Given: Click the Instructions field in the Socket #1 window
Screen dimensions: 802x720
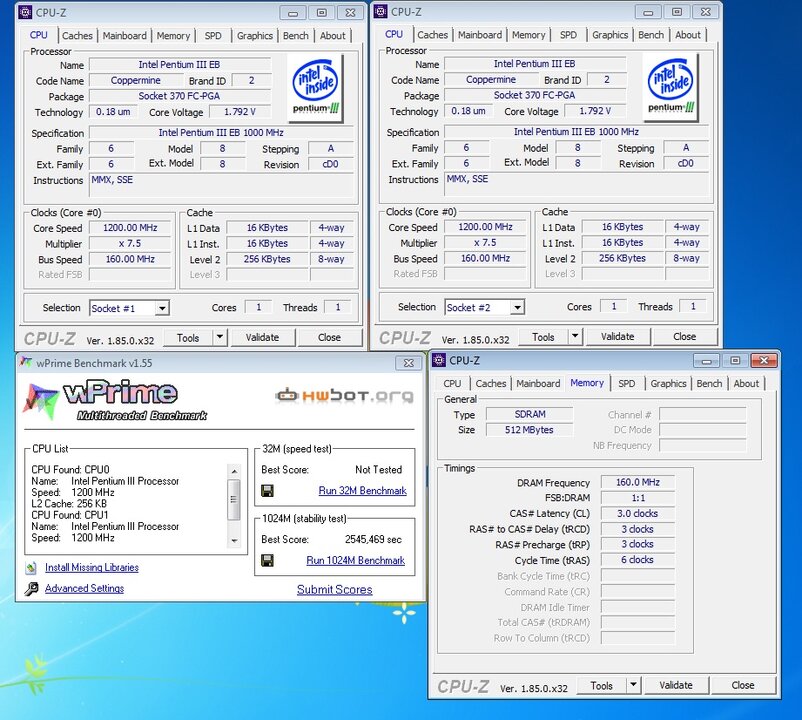Looking at the screenshot, I should [221, 185].
